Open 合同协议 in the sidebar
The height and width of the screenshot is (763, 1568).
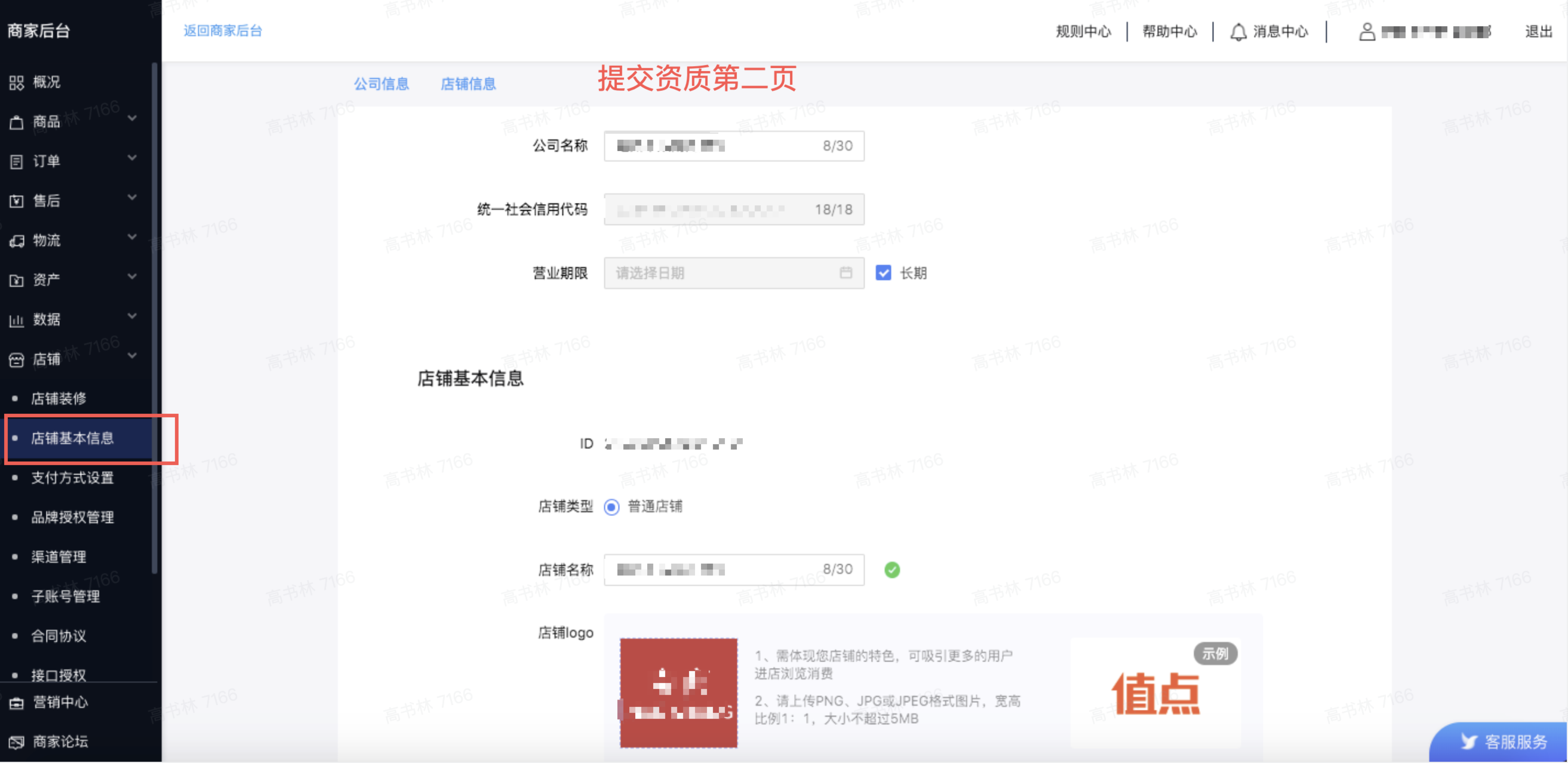pyautogui.click(x=59, y=636)
